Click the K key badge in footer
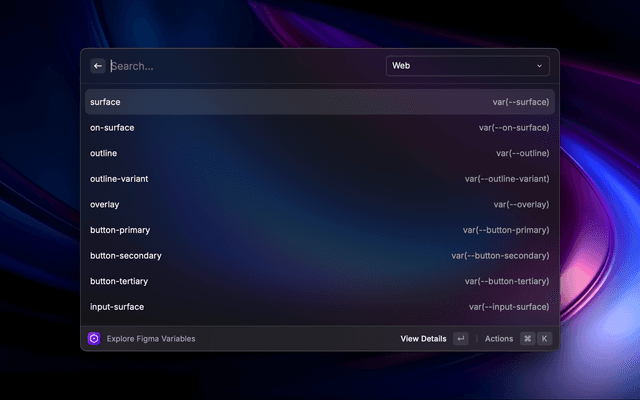This screenshot has height=400, width=640. click(x=544, y=339)
